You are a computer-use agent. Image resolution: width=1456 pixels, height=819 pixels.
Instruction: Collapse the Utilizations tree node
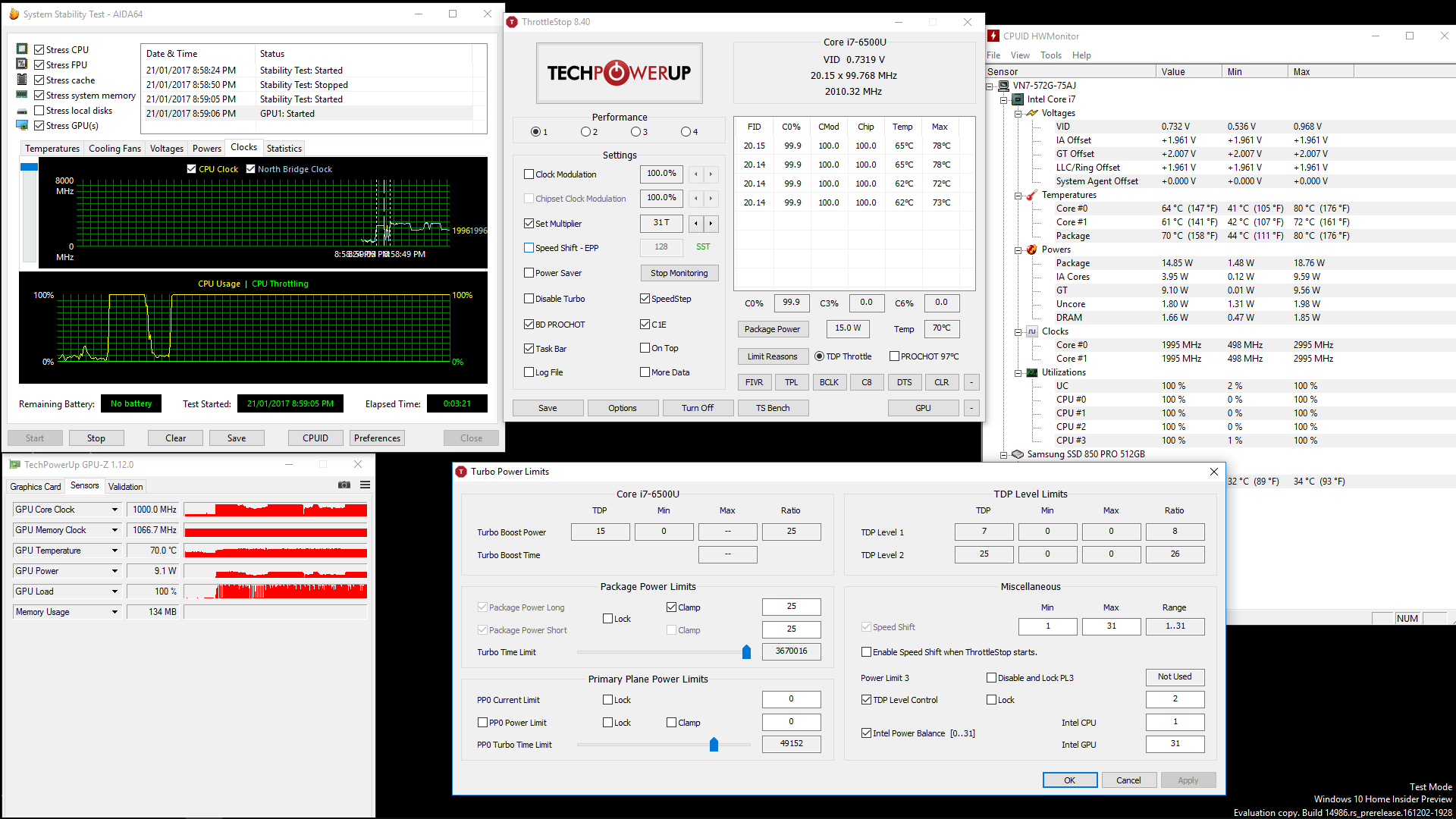coord(1018,372)
